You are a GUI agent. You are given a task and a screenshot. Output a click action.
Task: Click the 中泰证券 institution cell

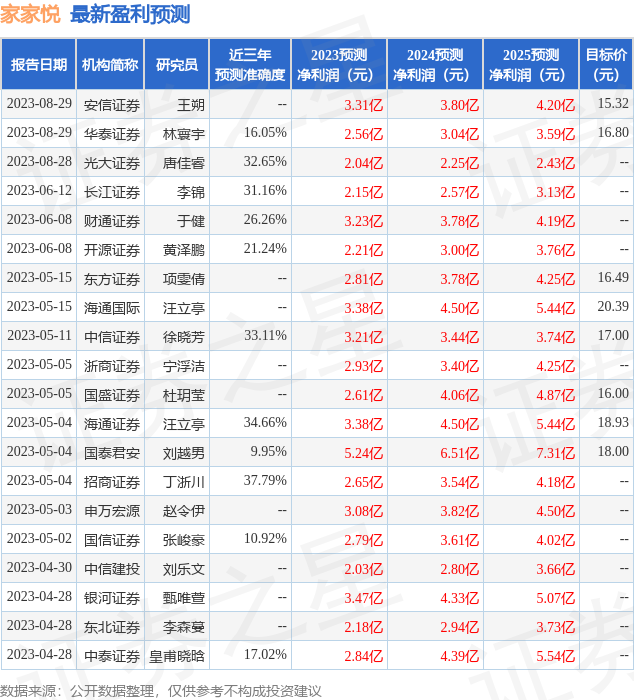(x=112, y=657)
